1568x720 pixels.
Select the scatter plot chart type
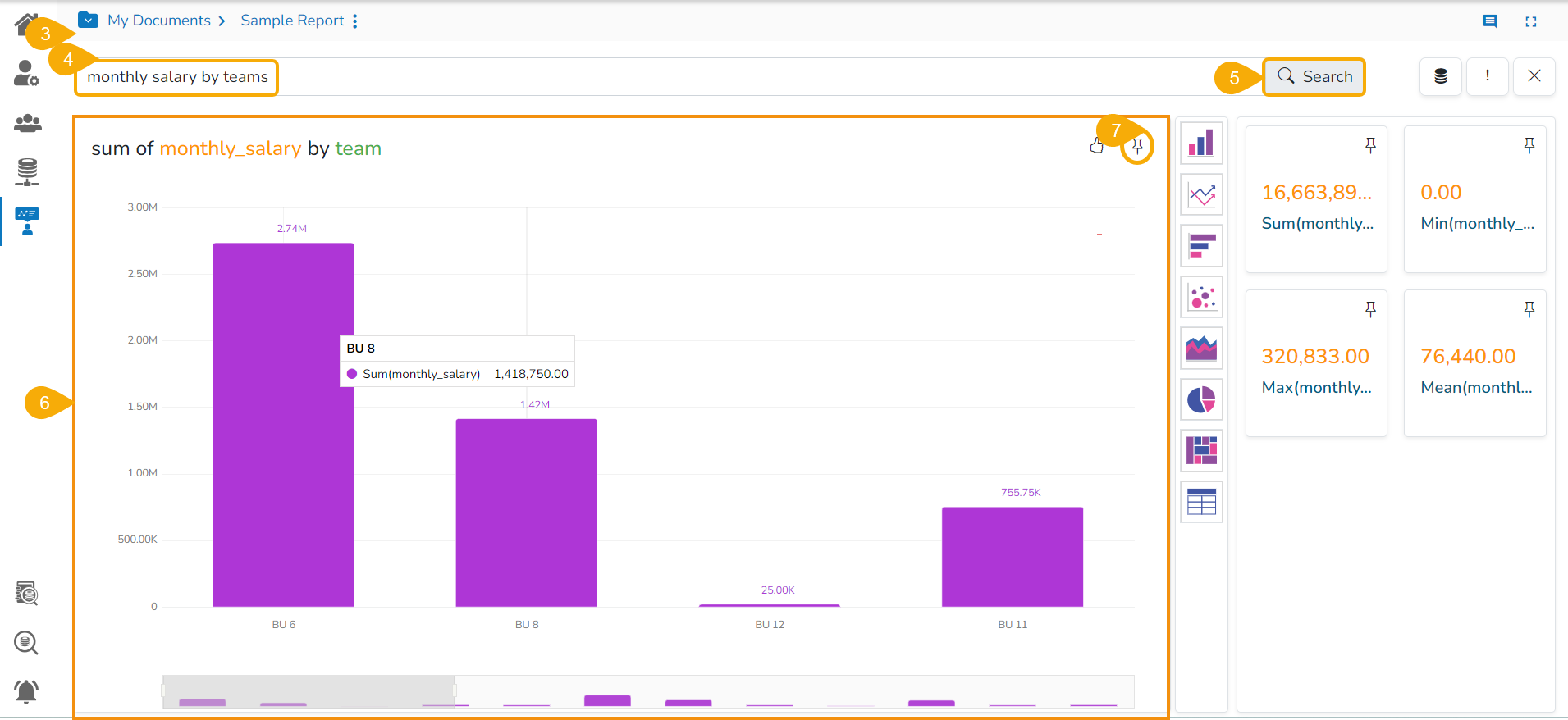point(1201,297)
